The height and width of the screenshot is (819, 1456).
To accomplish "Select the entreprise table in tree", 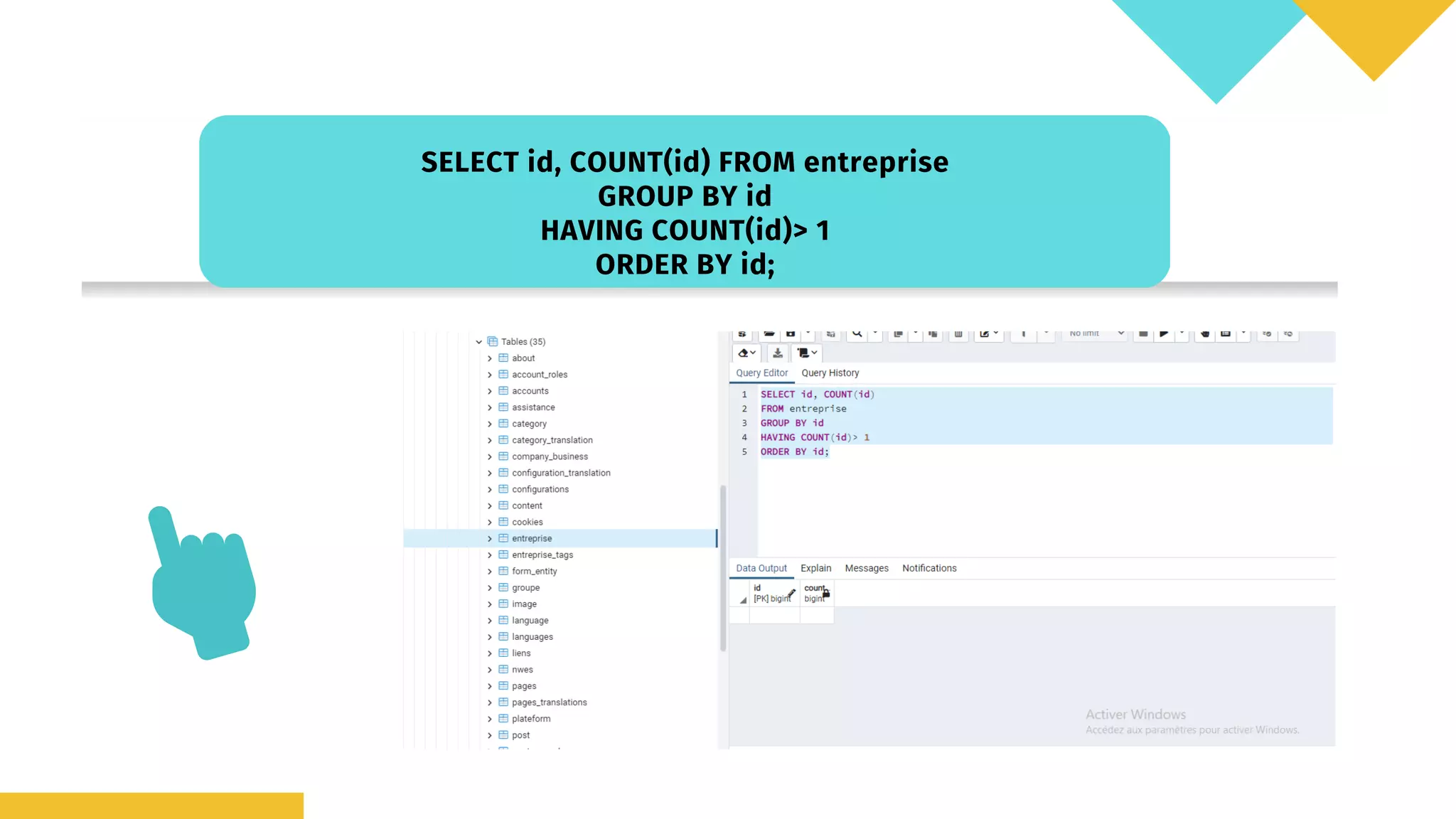I will [532, 539].
